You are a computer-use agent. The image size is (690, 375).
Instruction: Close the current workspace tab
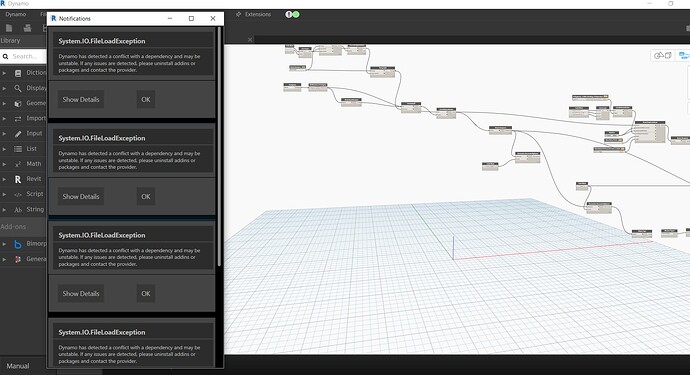coord(250,40)
